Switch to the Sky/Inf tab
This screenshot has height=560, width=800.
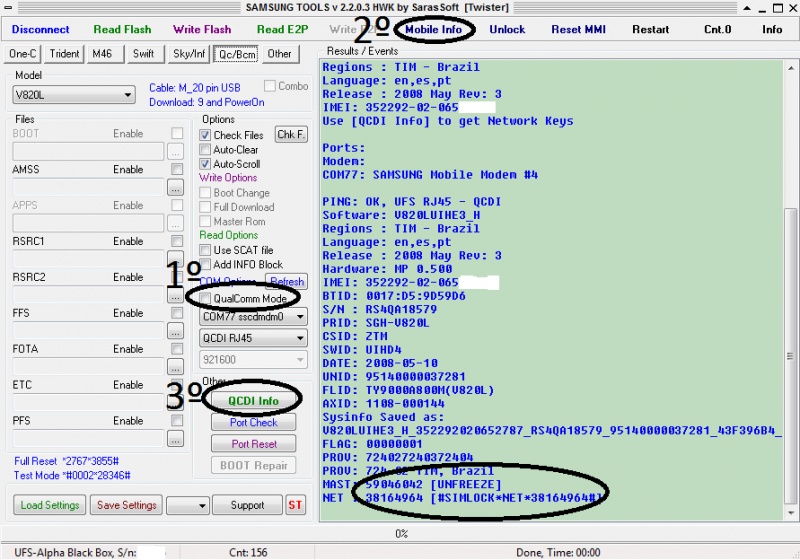coord(189,54)
